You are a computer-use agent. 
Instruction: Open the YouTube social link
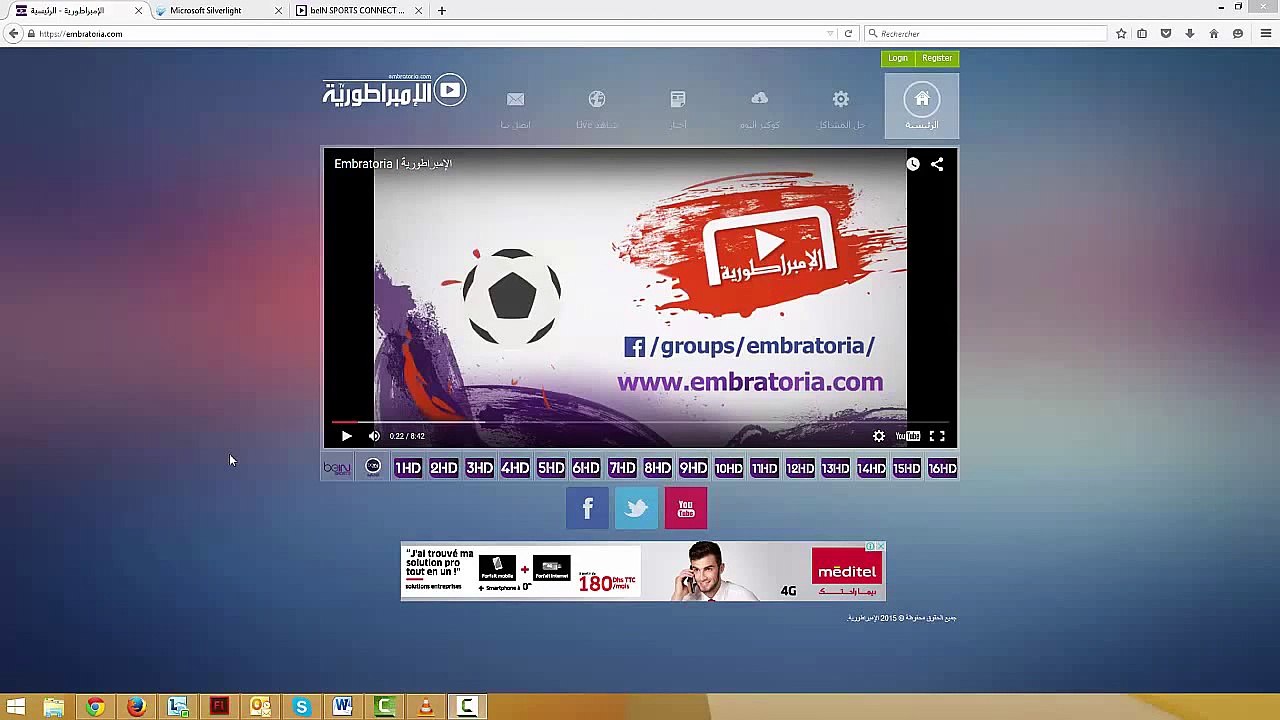pyautogui.click(x=686, y=508)
